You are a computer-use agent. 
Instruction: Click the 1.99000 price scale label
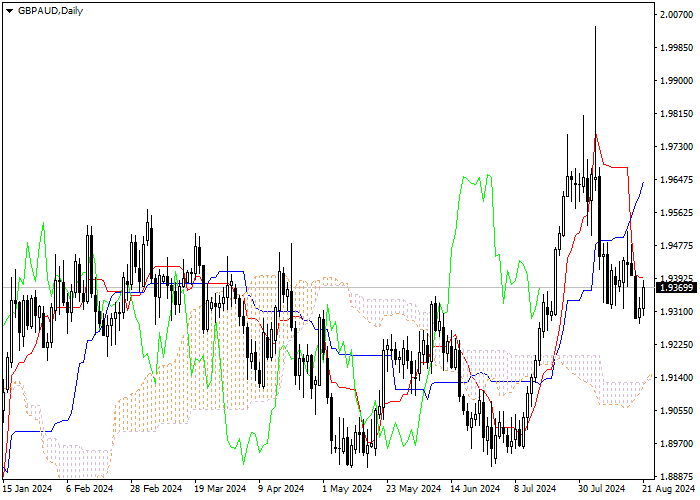(x=677, y=80)
